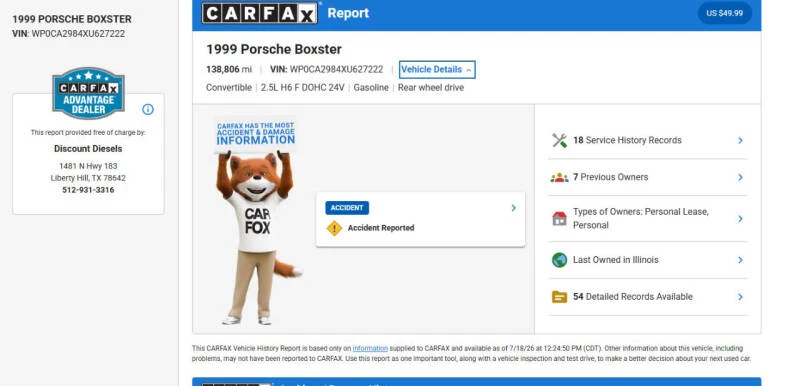Click the 2.5L H6 F DOHC 24V engine text
Viewport: 800px width, 386px height.
303,88
